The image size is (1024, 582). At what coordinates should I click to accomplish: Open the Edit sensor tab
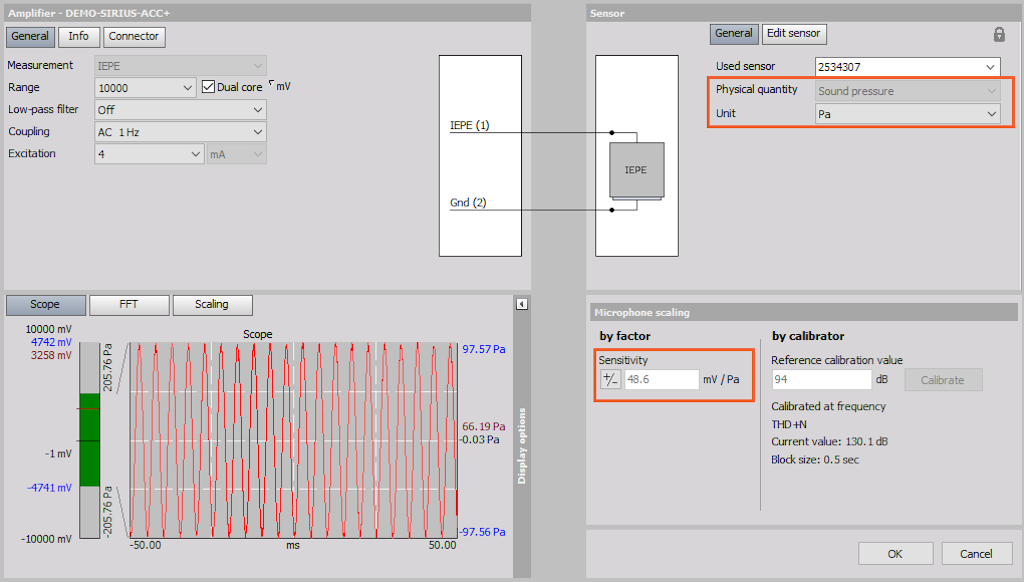(x=794, y=33)
